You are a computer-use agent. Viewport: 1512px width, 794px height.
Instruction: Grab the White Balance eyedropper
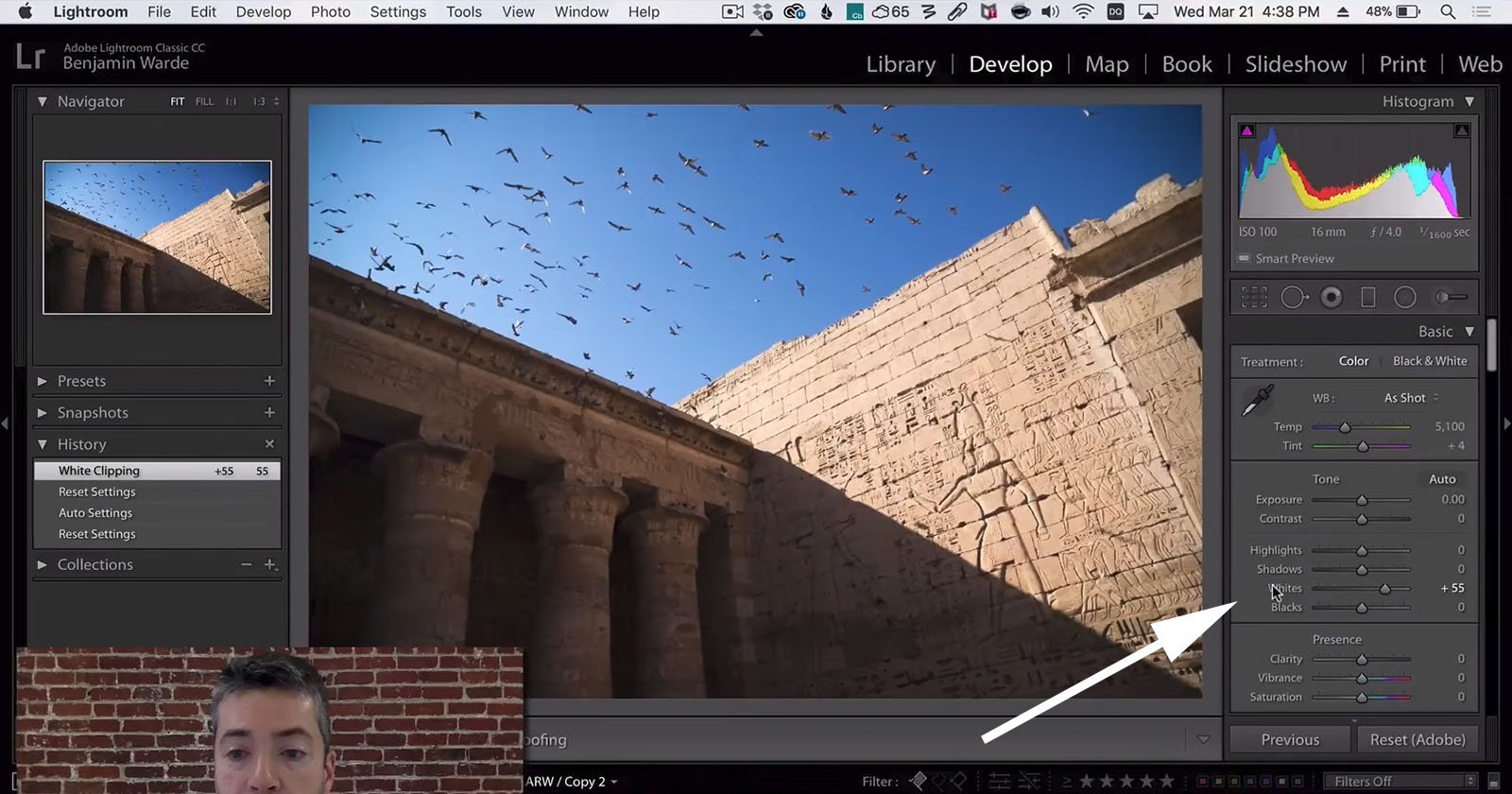[1258, 400]
